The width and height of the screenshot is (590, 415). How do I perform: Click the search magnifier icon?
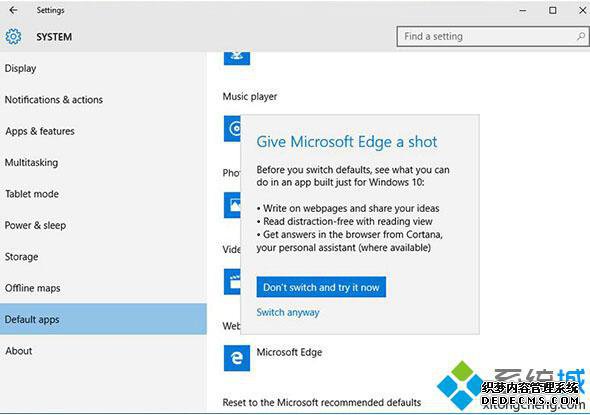581,36
